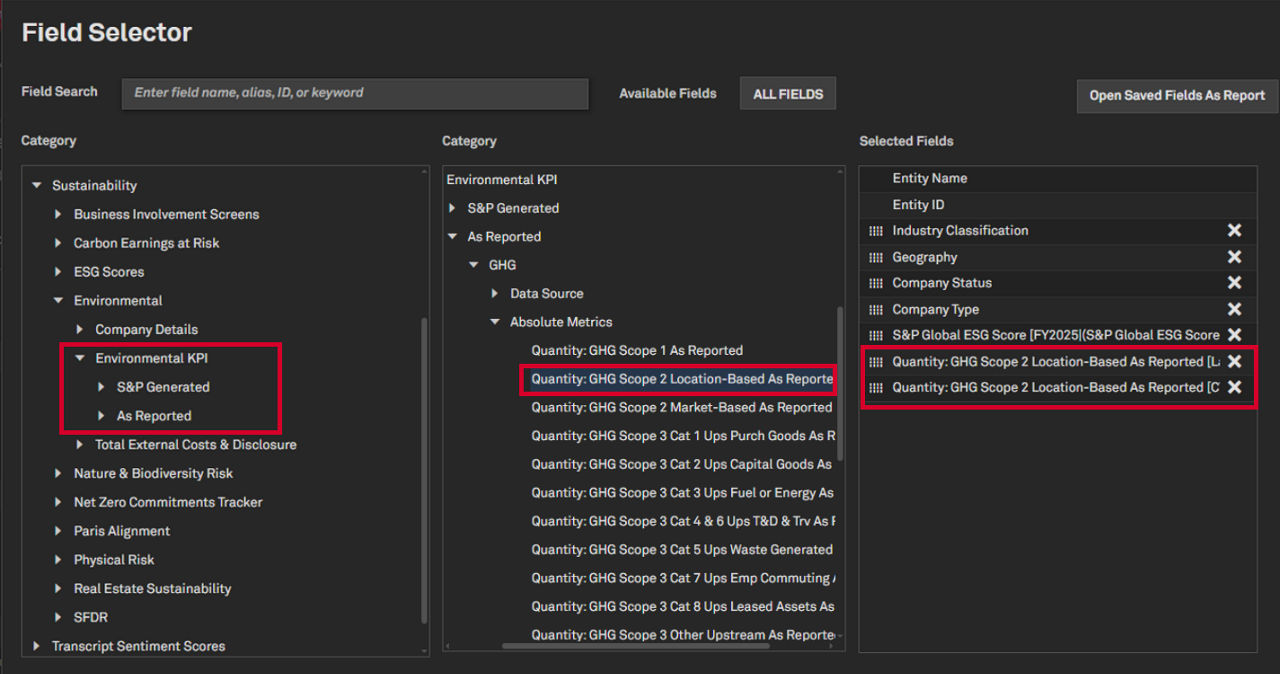Select the Transcript Sentiment Scores category

pyautogui.click(x=140, y=646)
